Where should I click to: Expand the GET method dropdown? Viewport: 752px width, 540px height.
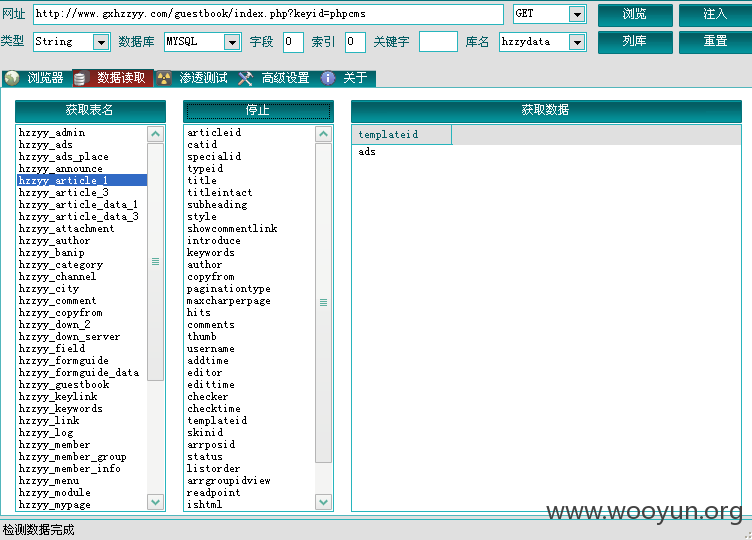(577, 14)
